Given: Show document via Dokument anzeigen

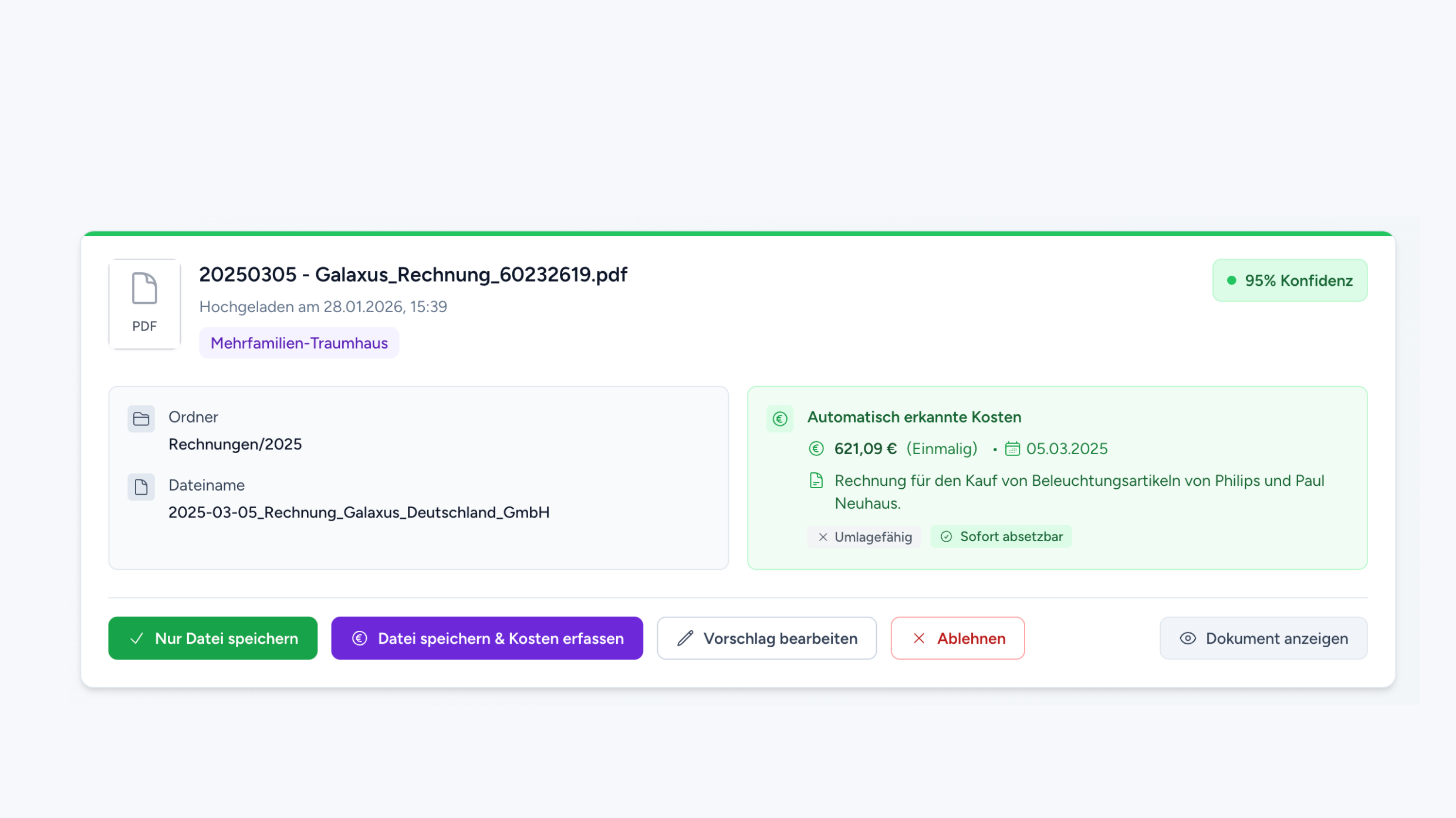Looking at the screenshot, I should [1263, 638].
